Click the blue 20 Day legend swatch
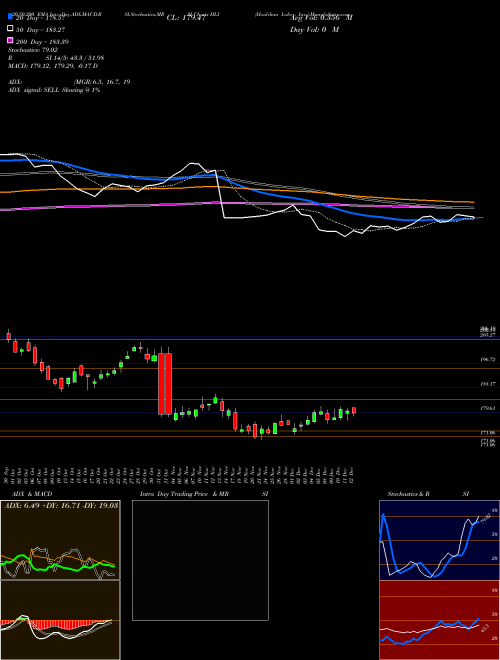The image size is (500, 660). click(x=11, y=17)
